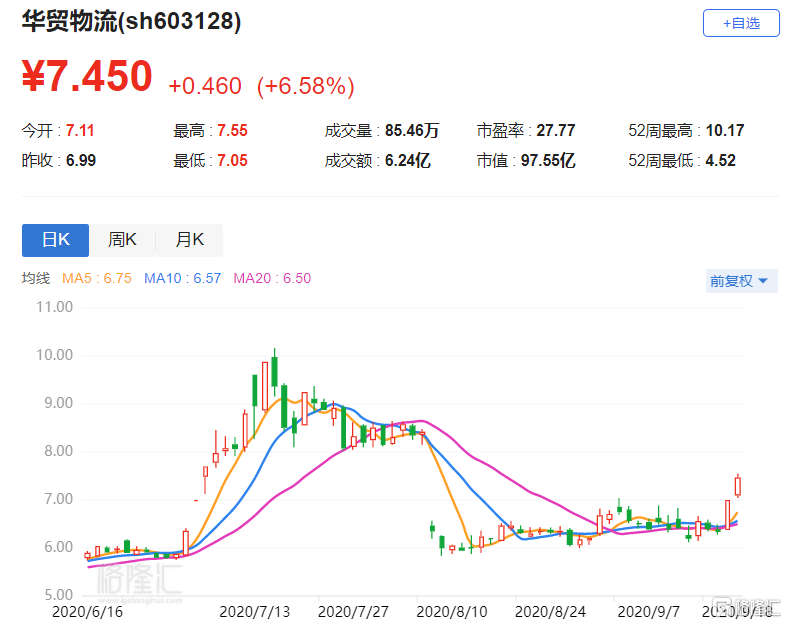Open the 前复权 adjustment dropdown
787x624 pixels.
(x=741, y=281)
